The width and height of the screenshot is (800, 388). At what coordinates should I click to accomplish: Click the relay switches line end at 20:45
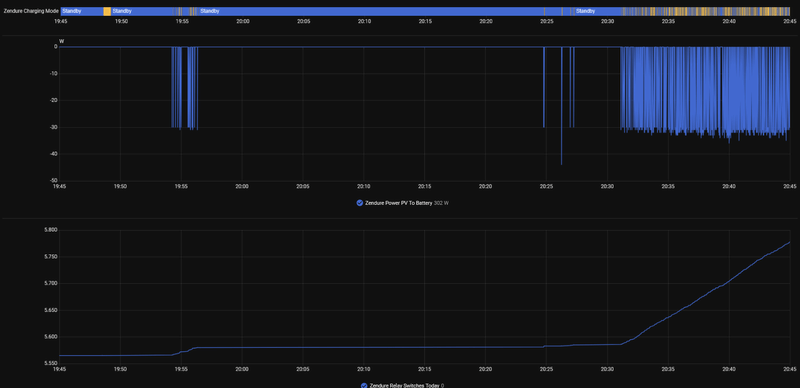pyautogui.click(x=789, y=242)
